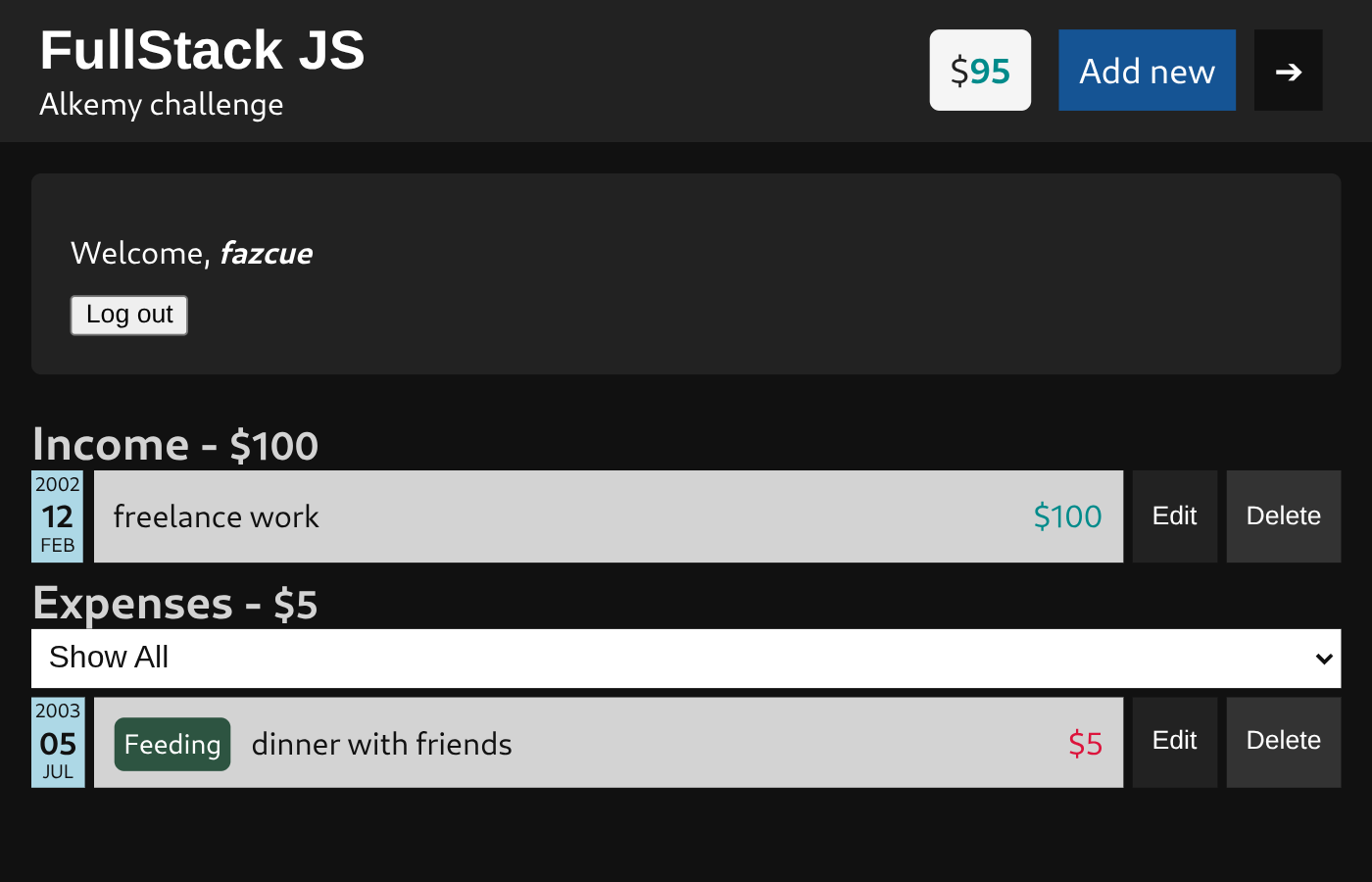Image resolution: width=1372 pixels, height=882 pixels.
Task: Click the $95 balance indicator
Action: (979, 70)
